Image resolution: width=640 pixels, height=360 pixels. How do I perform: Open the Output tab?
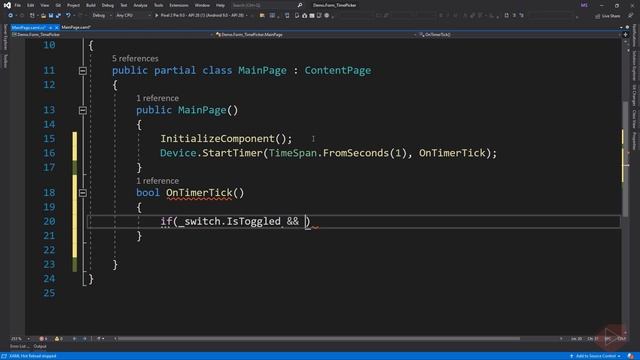pyautogui.click(x=40, y=347)
